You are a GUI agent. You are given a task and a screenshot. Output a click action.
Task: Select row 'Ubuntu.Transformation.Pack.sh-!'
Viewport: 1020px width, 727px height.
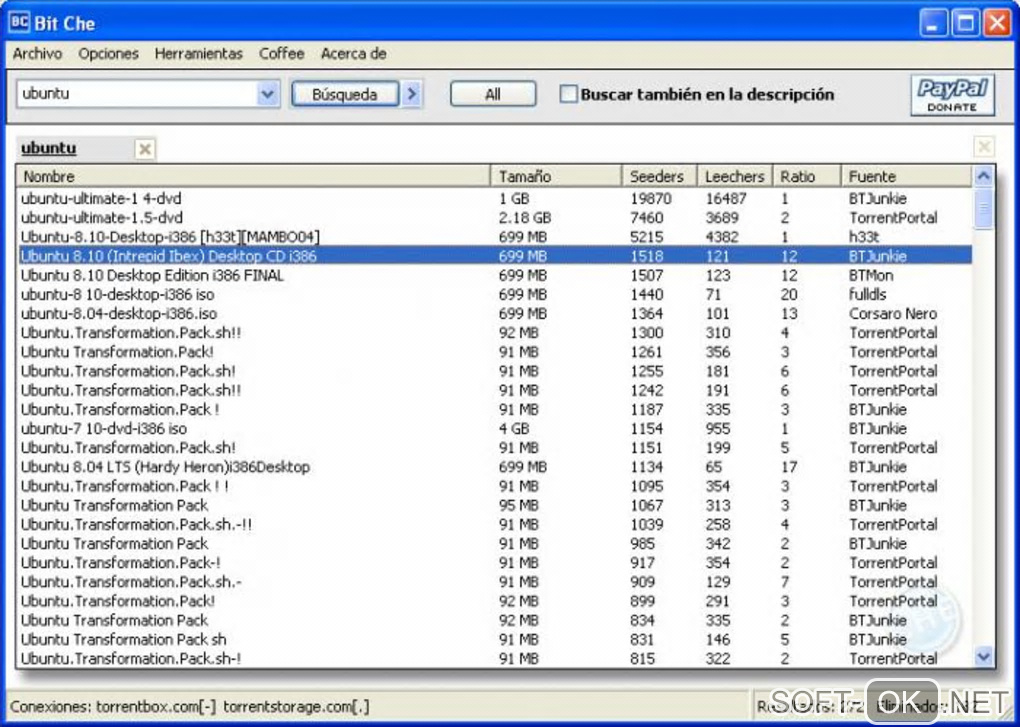coord(495,659)
